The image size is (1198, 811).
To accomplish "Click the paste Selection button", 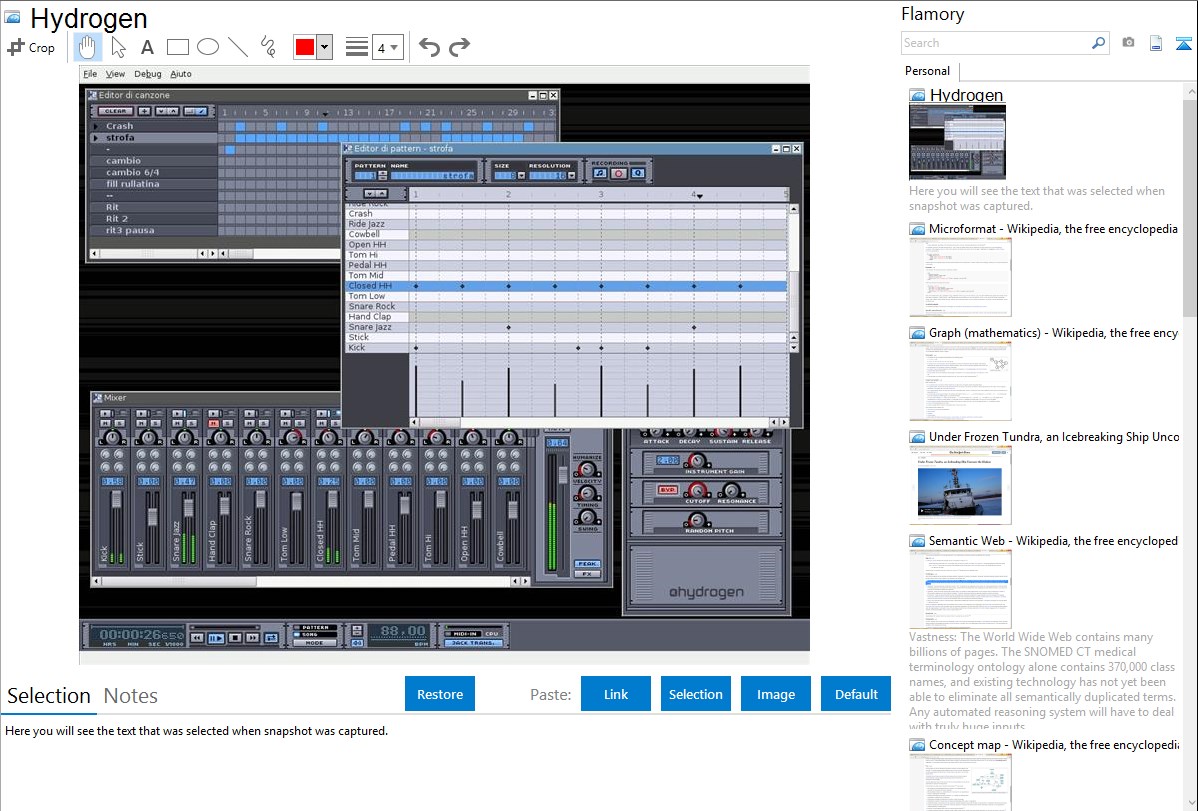I will [x=695, y=694].
